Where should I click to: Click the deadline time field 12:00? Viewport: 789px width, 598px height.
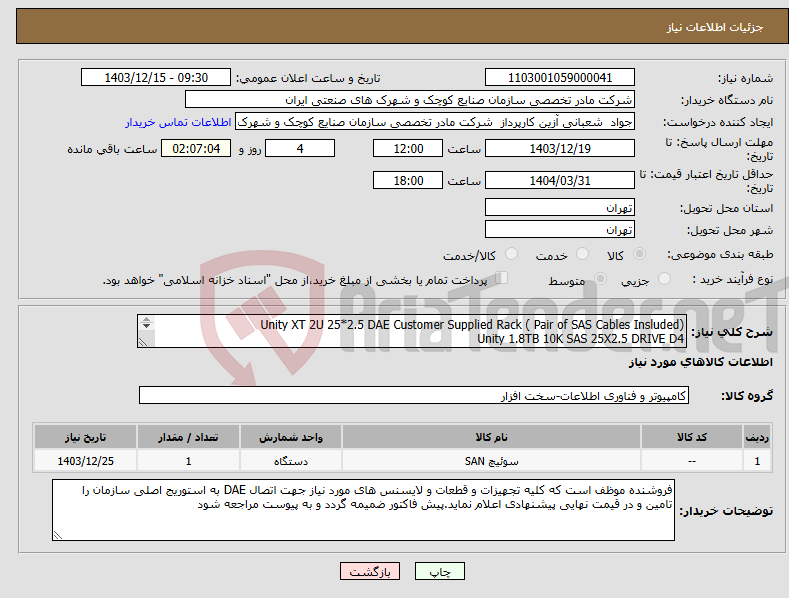point(408,148)
